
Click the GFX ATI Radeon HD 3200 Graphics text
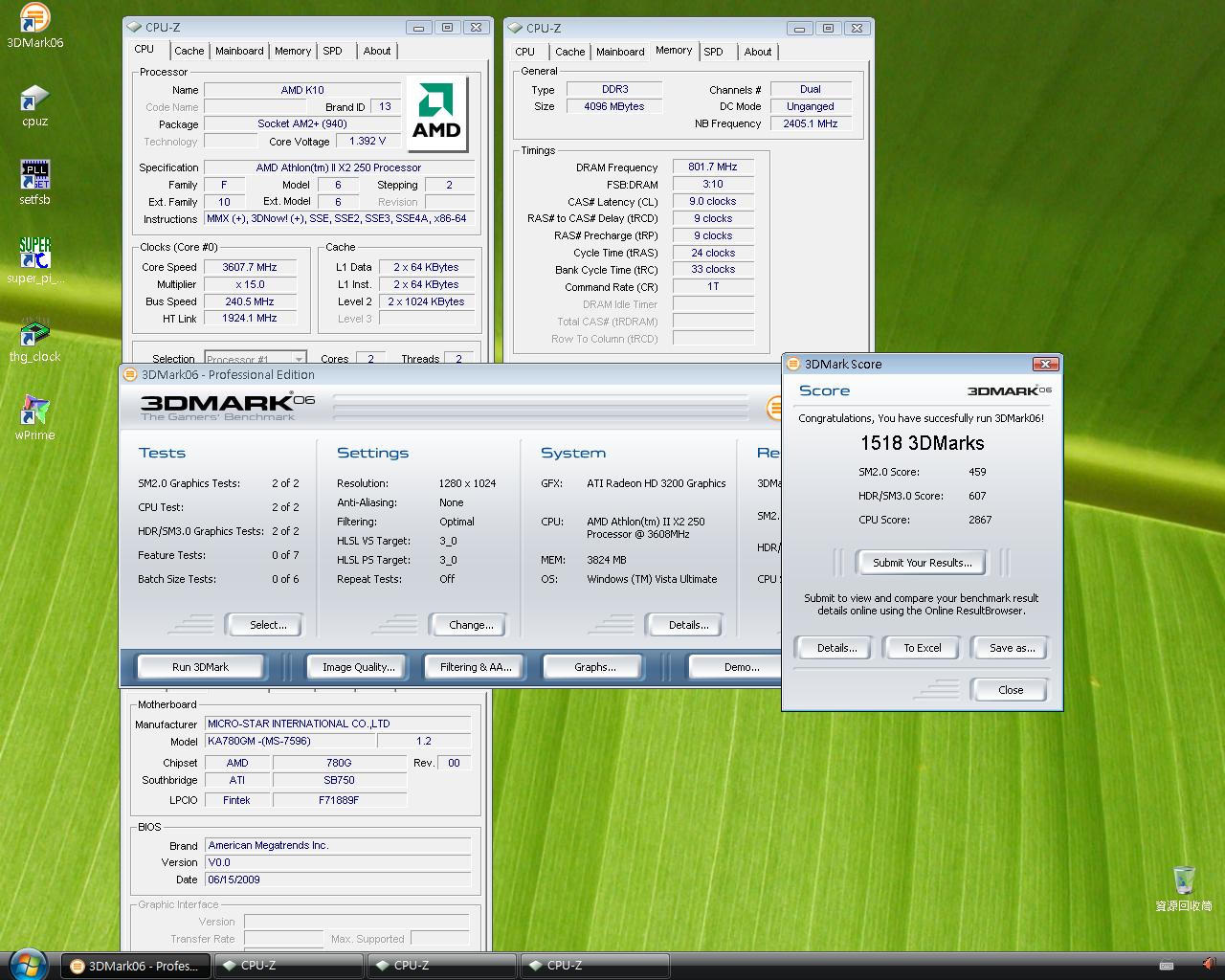[x=657, y=483]
